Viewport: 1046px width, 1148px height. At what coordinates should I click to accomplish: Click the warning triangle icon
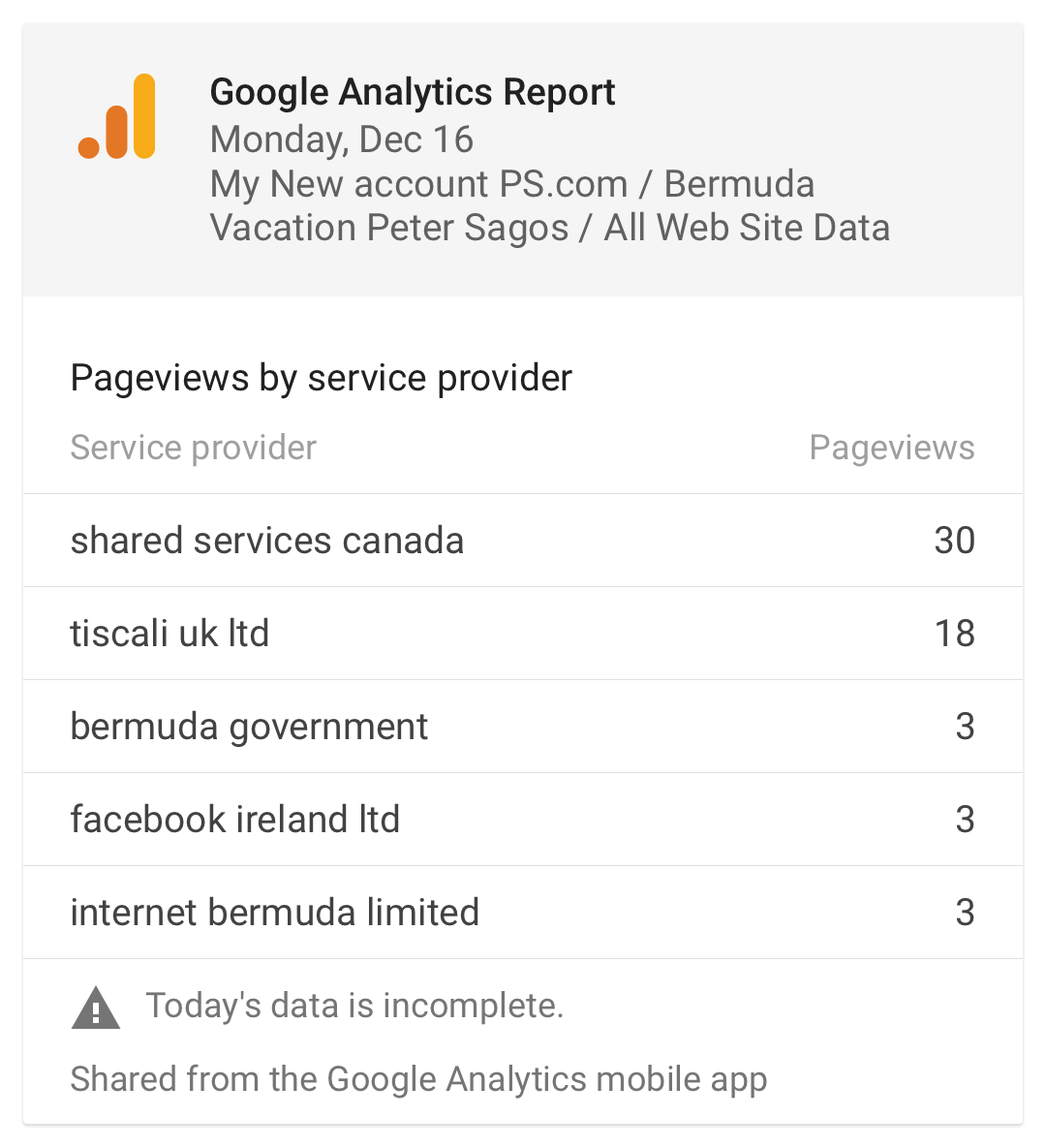(96, 1008)
